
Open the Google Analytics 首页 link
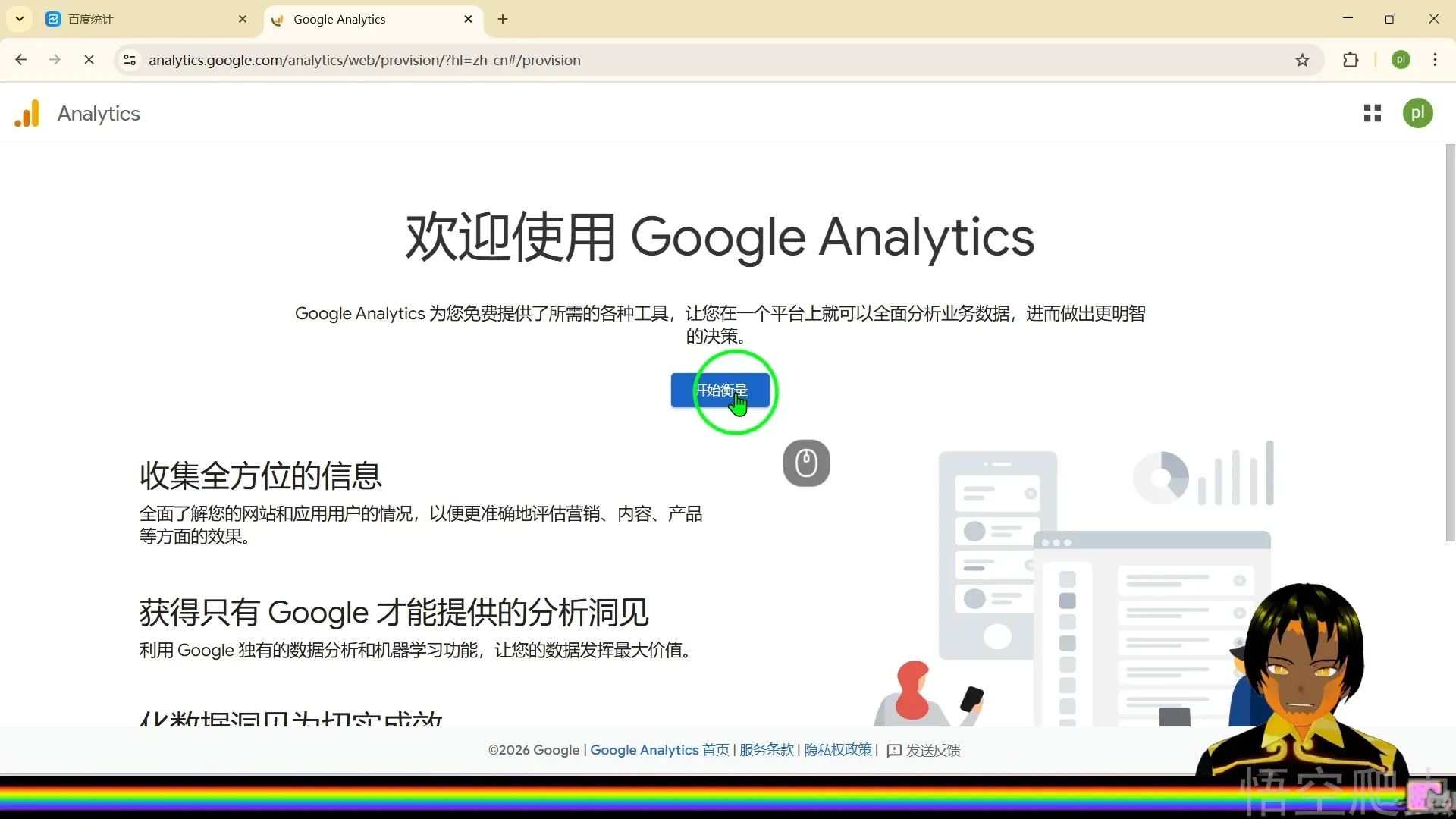point(659,750)
